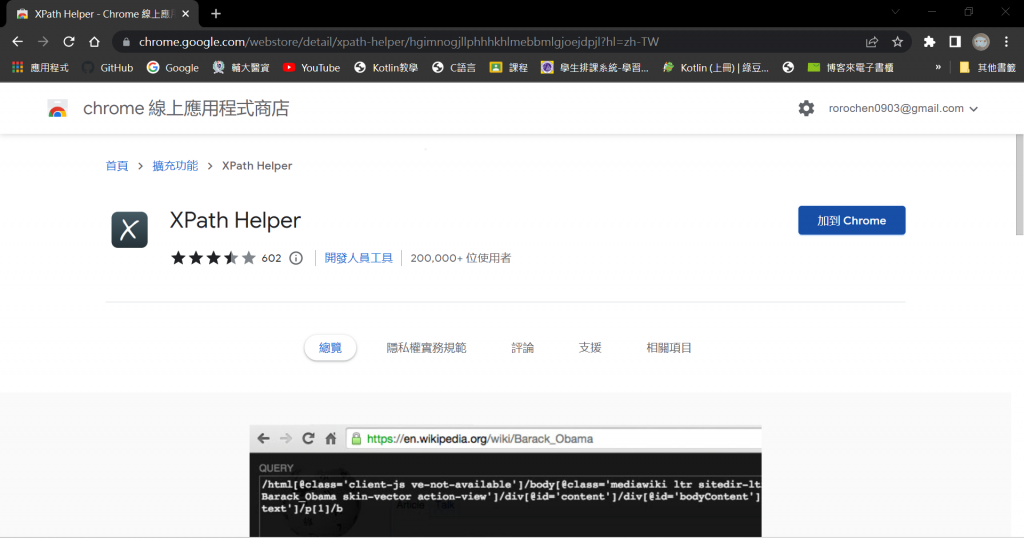Open the 博客來電子書櫃 bookmark
Image resolution: width=1024 pixels, height=538 pixels.
(x=850, y=67)
